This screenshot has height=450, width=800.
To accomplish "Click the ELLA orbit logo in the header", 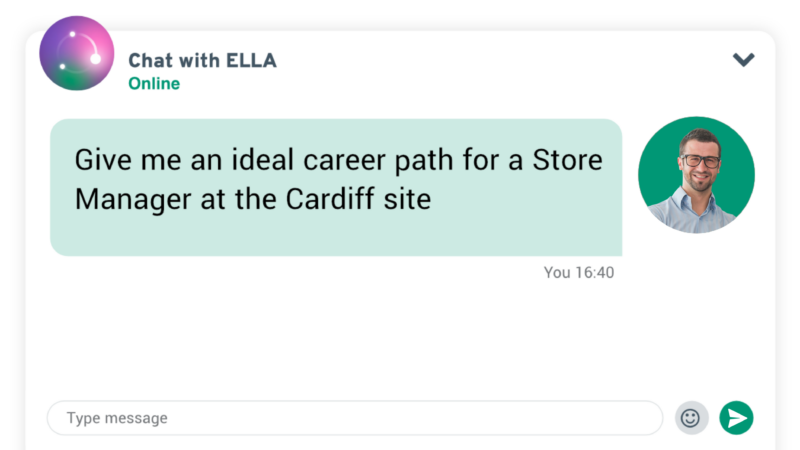I will coord(77,53).
